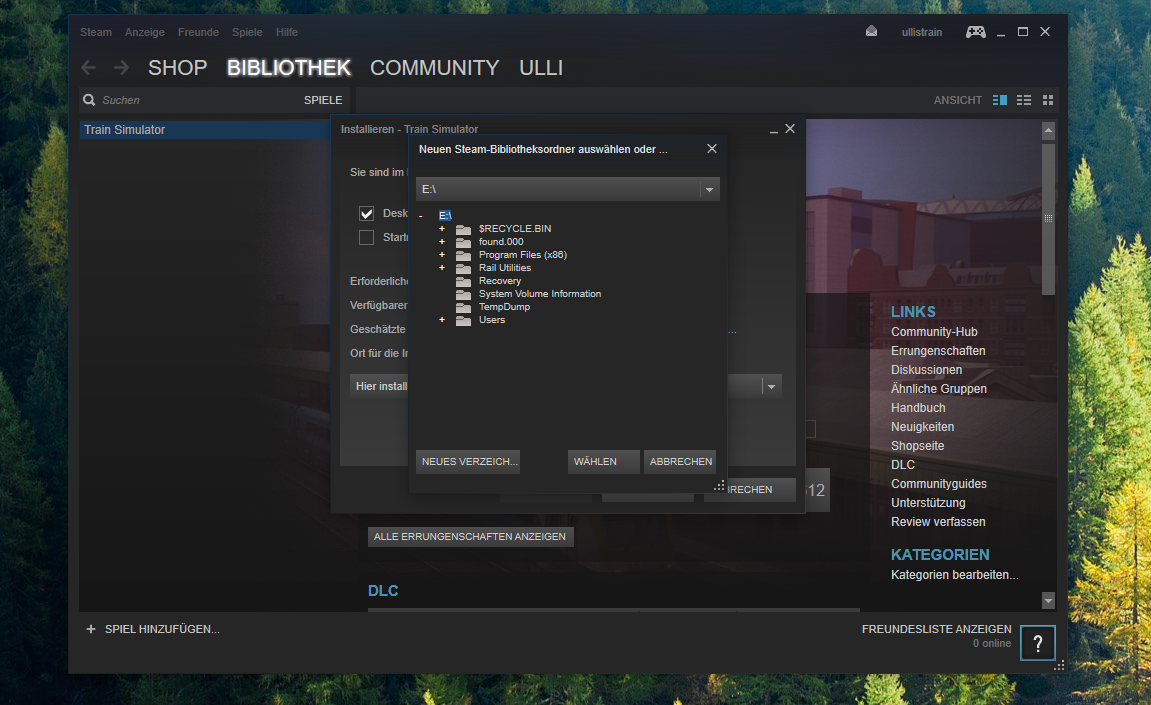1151x705 pixels.
Task: Open the ullistrain account menu
Action: click(x=922, y=32)
